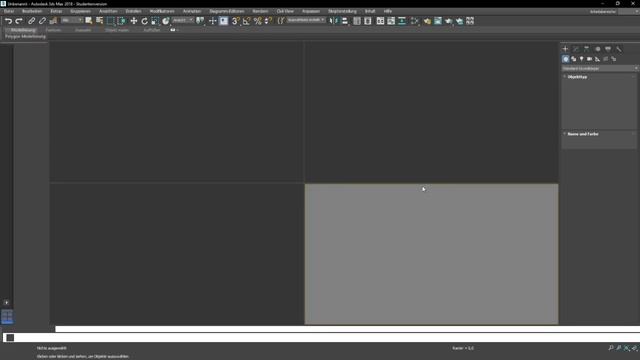
Task: Click the Redo arrow icon
Action: click(19, 21)
